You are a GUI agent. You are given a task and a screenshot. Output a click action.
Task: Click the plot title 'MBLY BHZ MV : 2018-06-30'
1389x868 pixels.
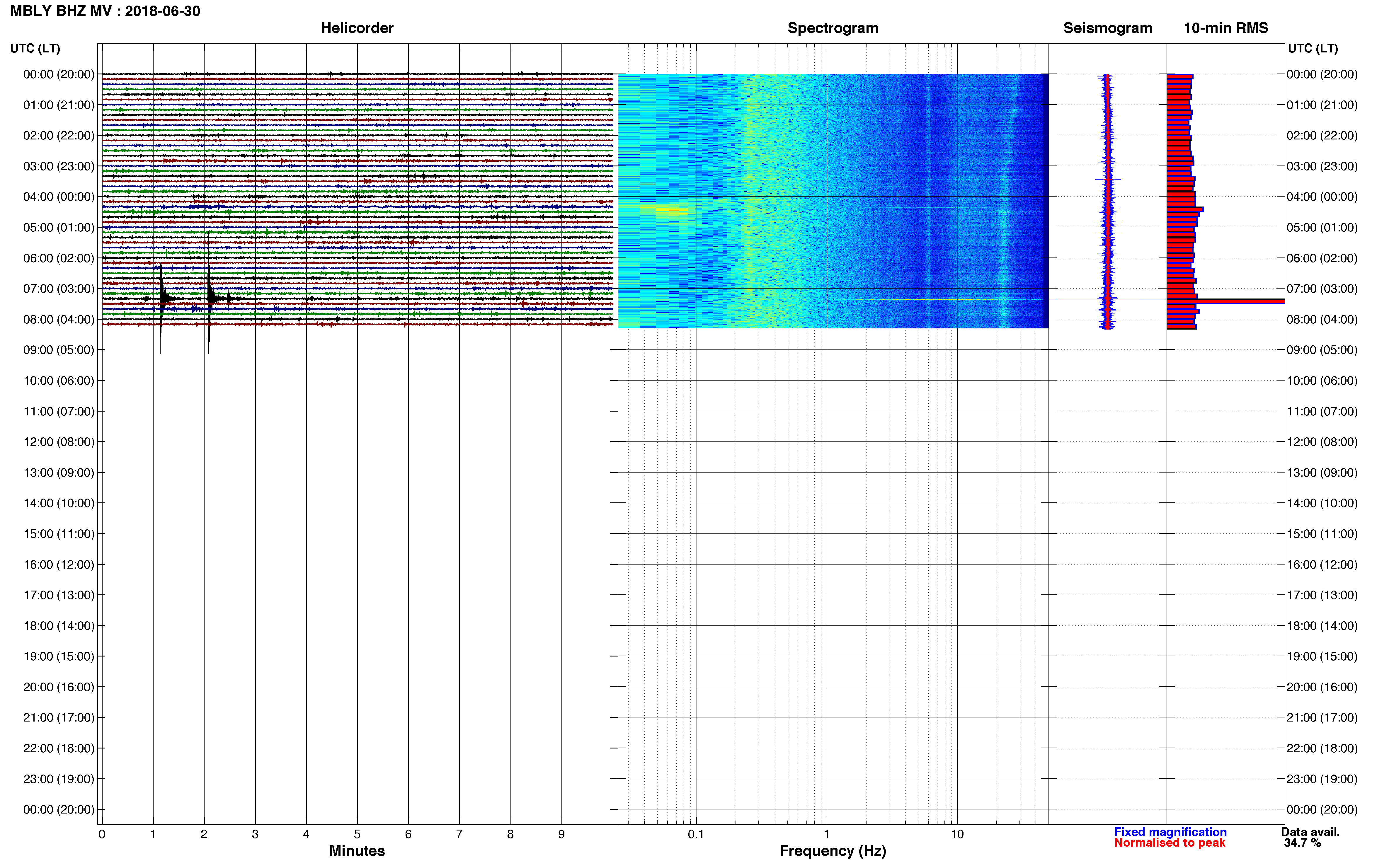coord(105,11)
